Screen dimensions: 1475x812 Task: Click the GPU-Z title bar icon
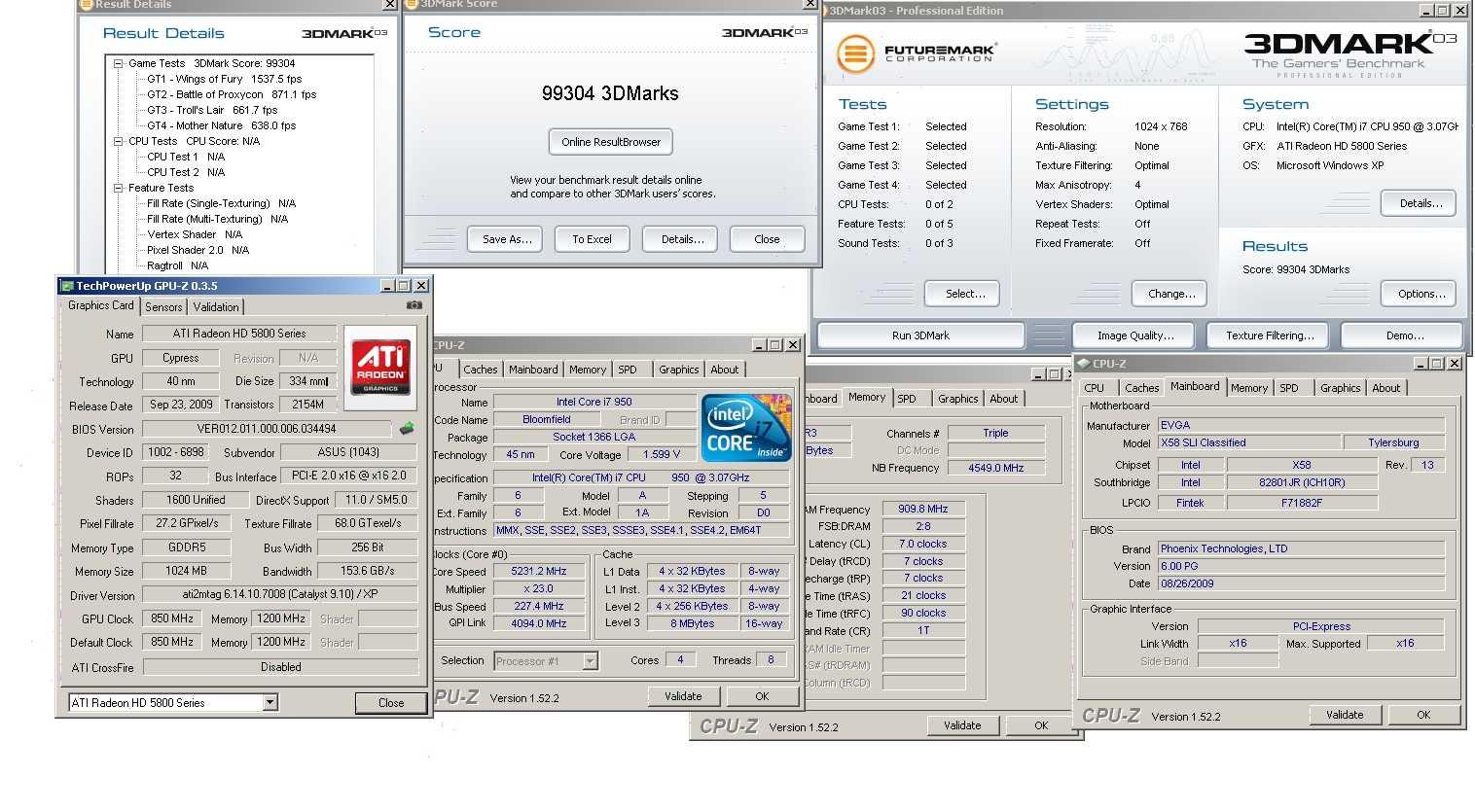[x=67, y=286]
